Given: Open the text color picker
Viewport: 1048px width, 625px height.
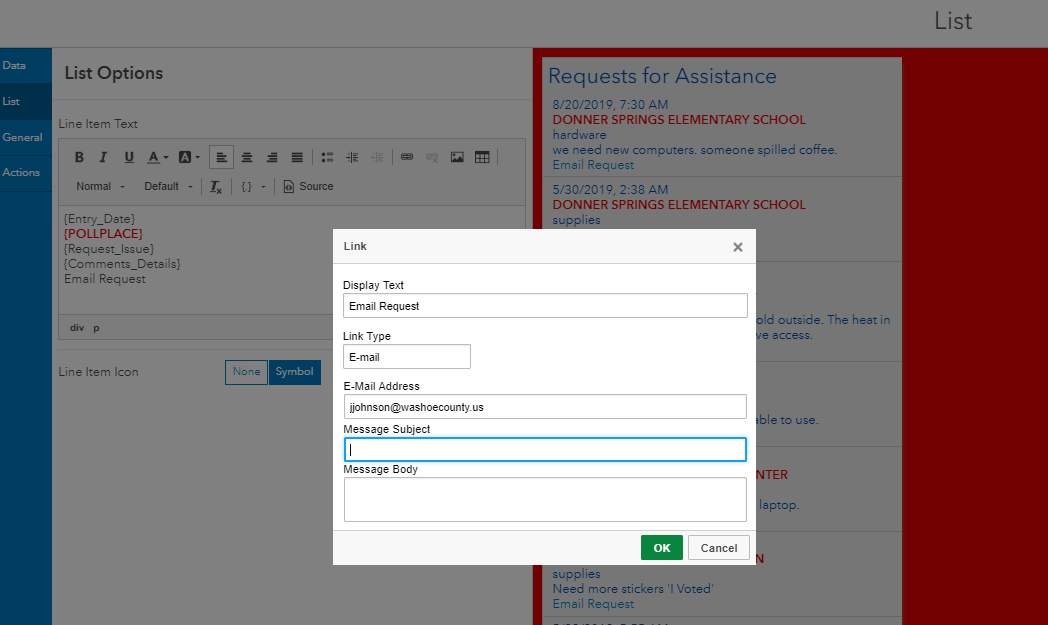Looking at the screenshot, I should click(x=158, y=157).
